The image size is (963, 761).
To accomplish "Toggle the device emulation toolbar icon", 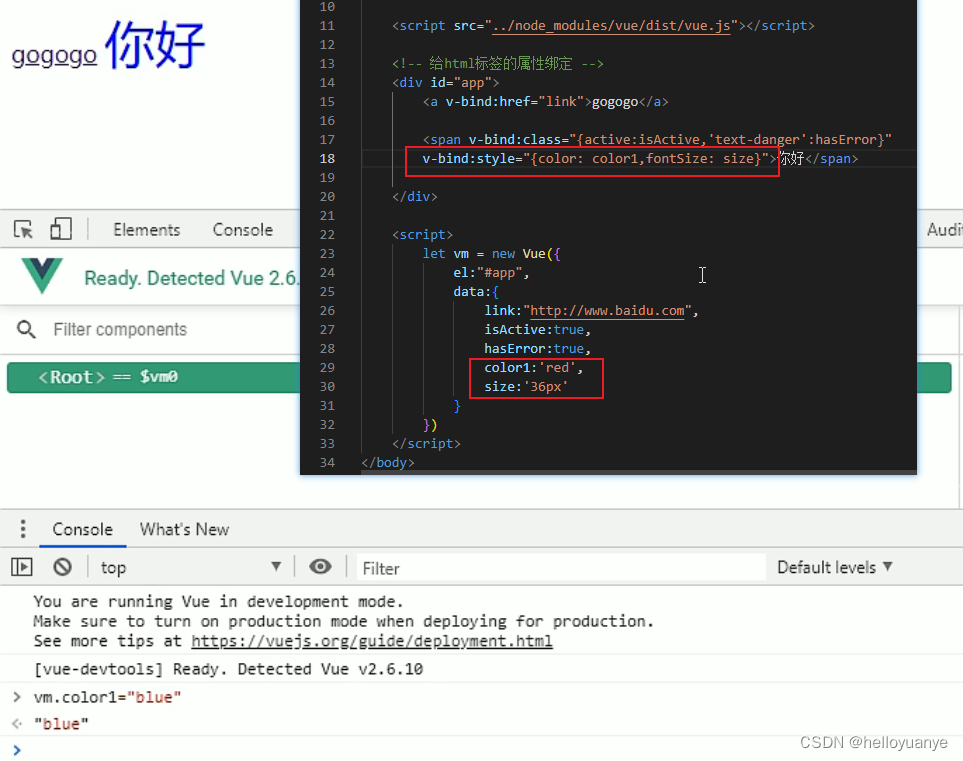I will click(x=61, y=229).
